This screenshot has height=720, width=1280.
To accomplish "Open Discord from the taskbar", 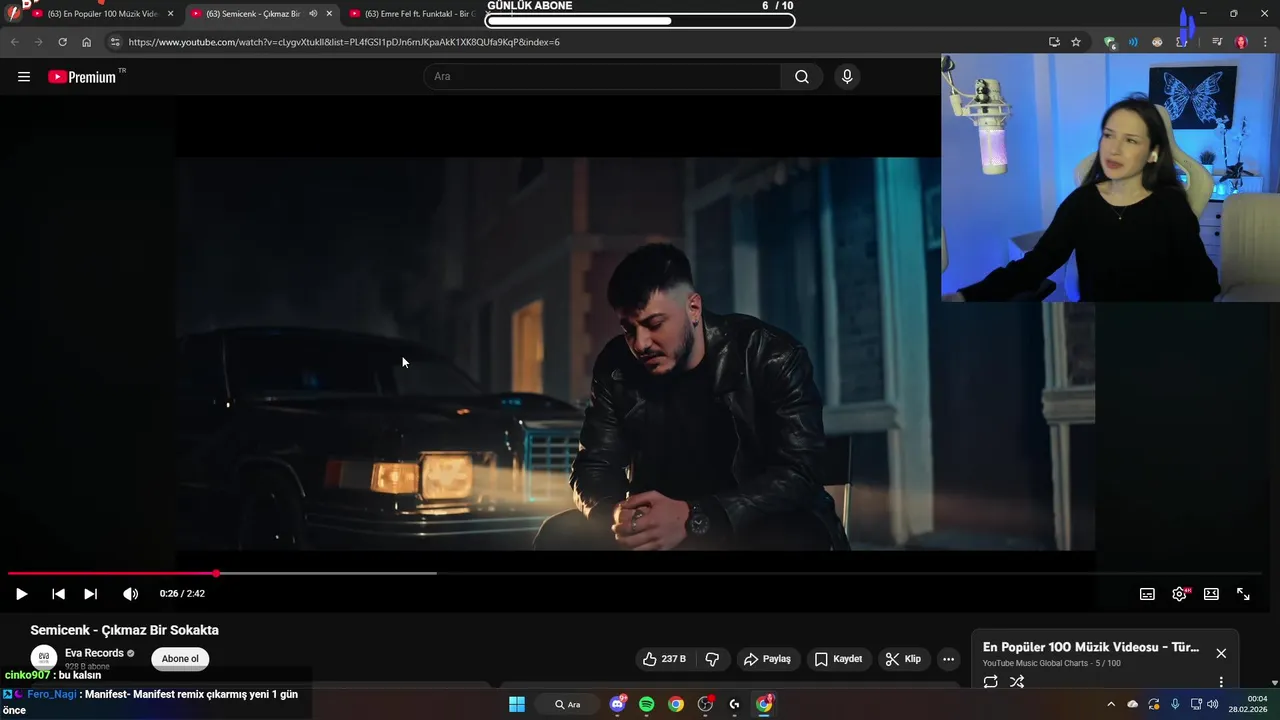I will pyautogui.click(x=617, y=704).
